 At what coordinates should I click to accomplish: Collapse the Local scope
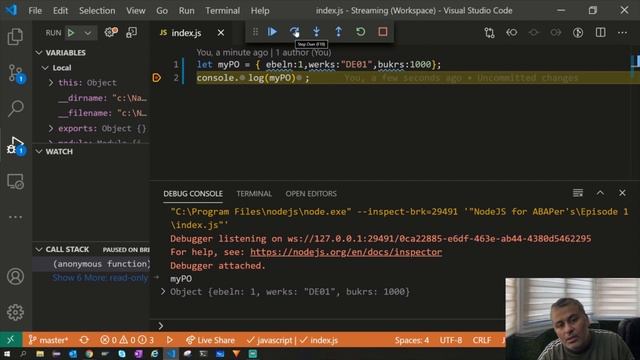(45, 68)
